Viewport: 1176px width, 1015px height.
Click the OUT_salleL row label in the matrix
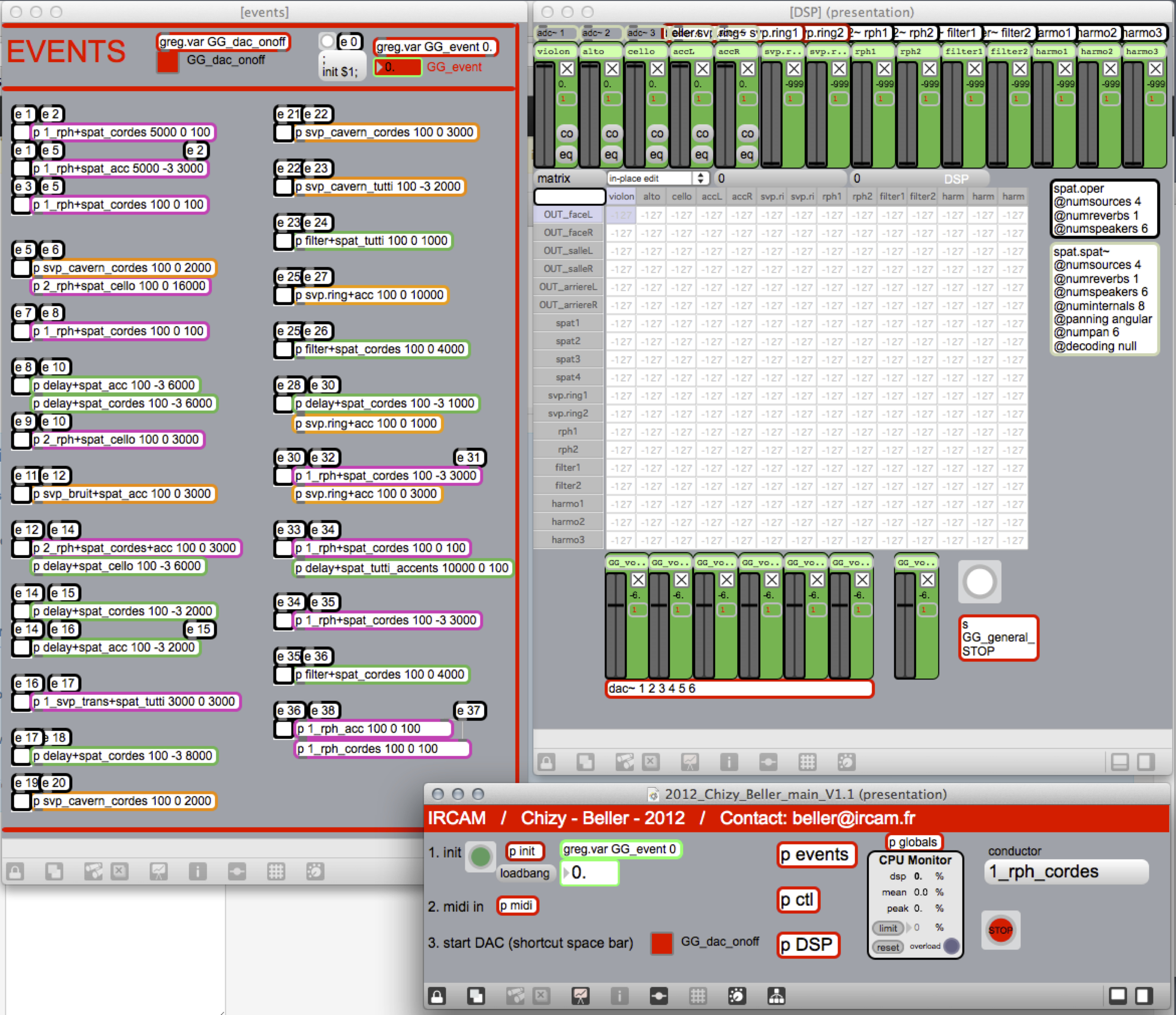[x=568, y=251]
